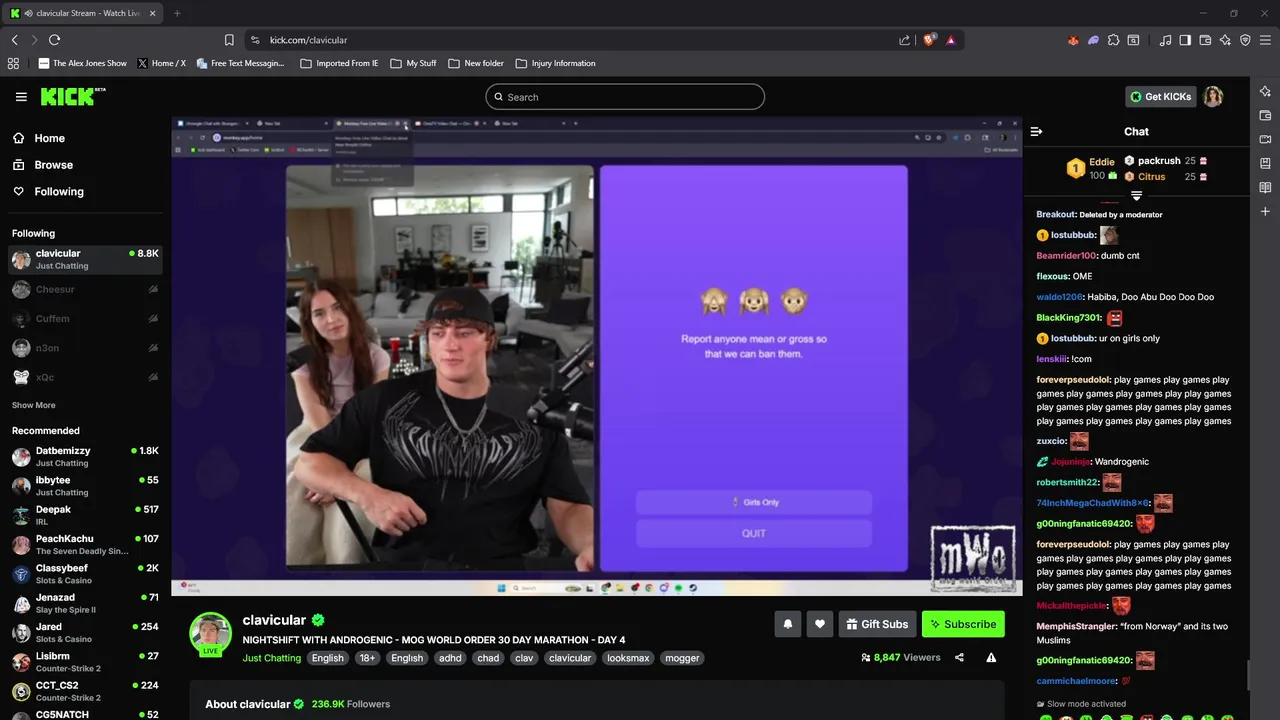Image resolution: width=1280 pixels, height=720 pixels.
Task: Open the MetaMask fox extension
Action: click(1073, 40)
